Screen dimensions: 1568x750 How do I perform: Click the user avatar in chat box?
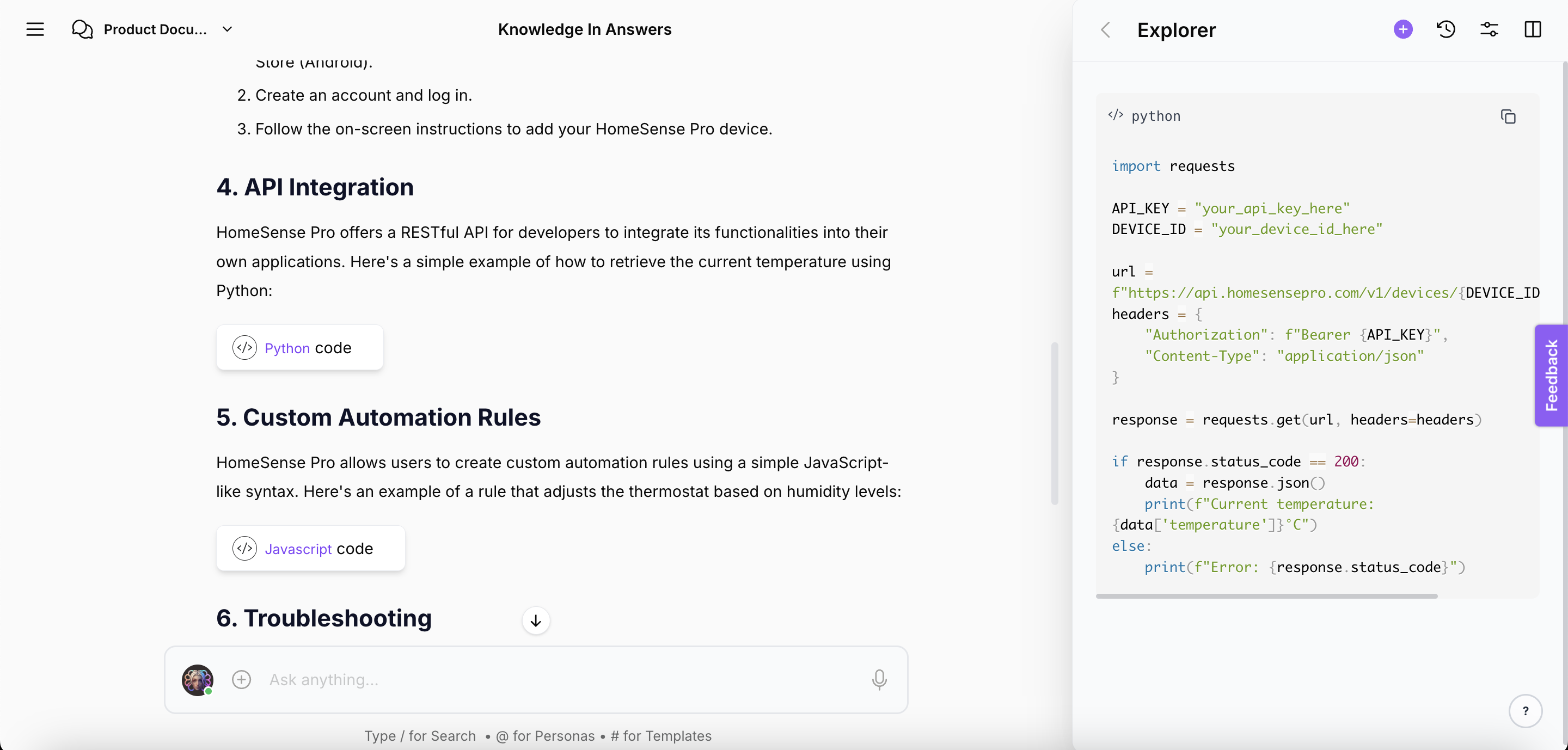tap(197, 679)
